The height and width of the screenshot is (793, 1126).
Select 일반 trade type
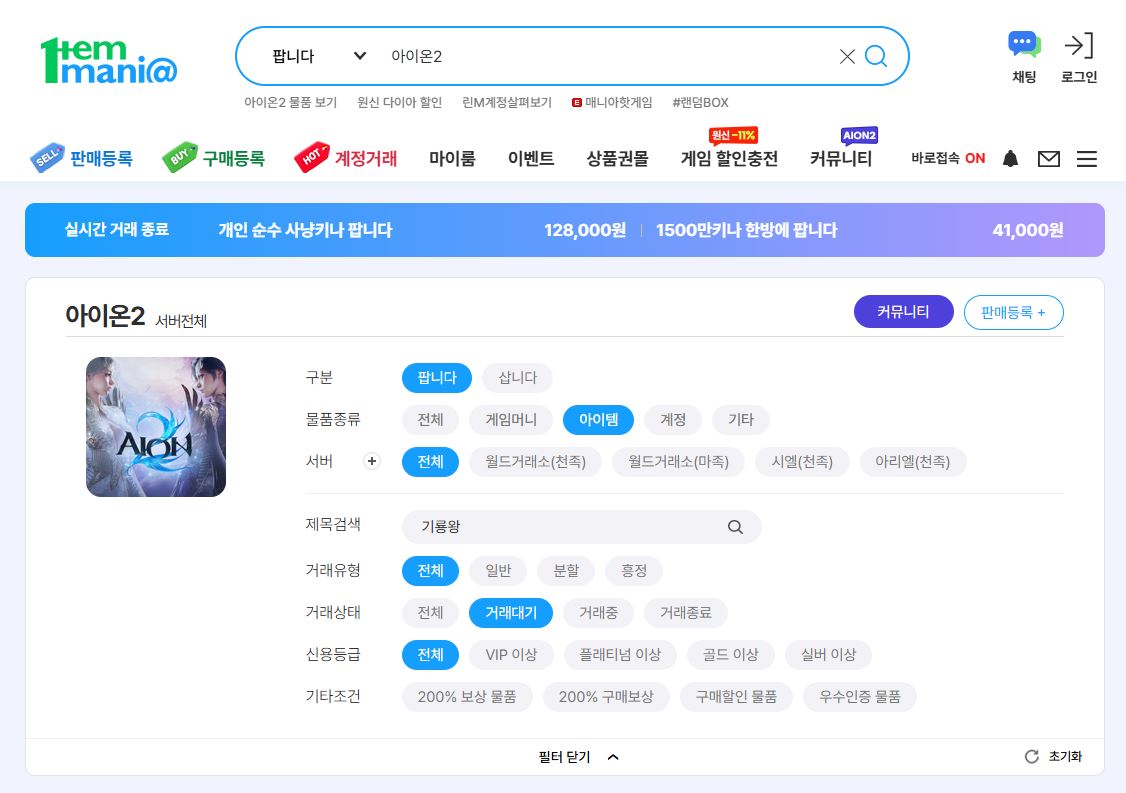click(498, 570)
